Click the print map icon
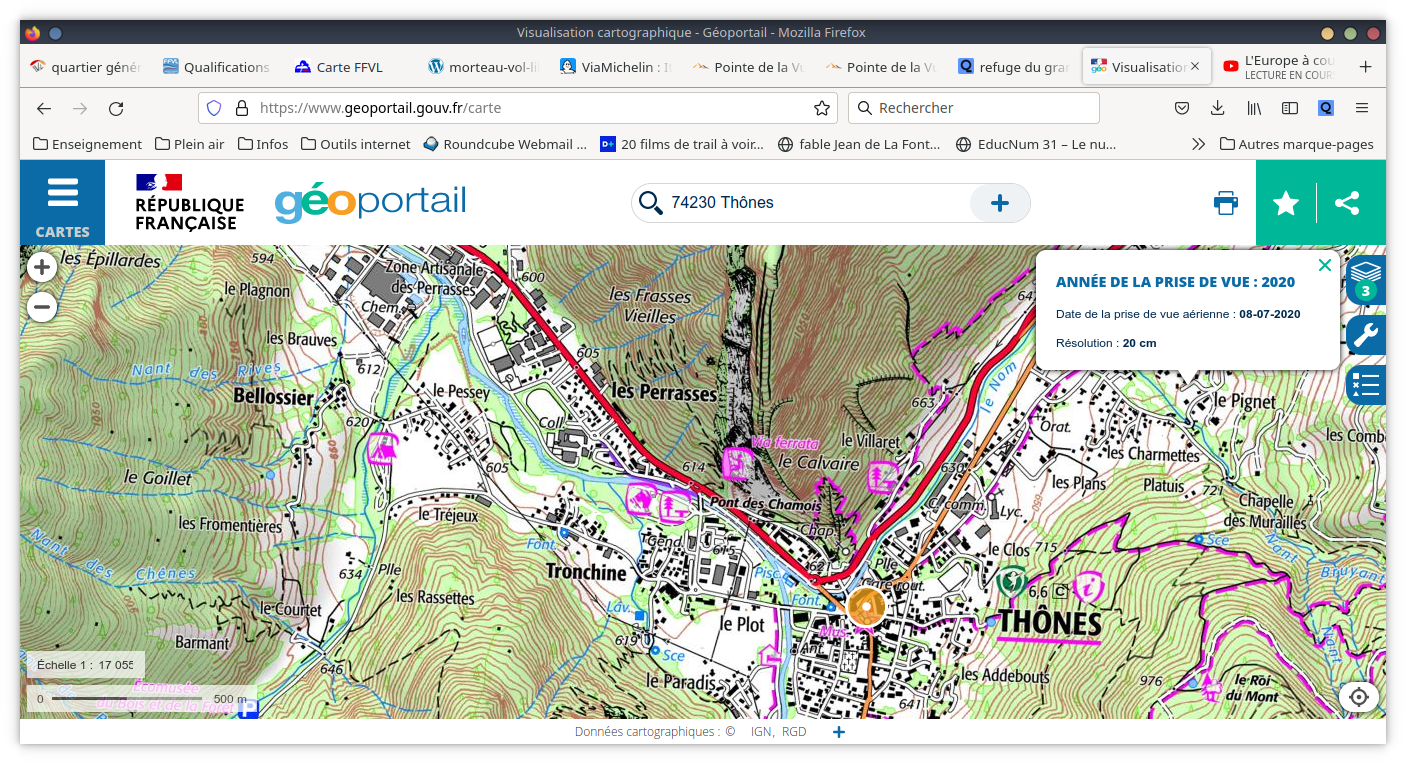This screenshot has width=1406, height=764. 1226,203
